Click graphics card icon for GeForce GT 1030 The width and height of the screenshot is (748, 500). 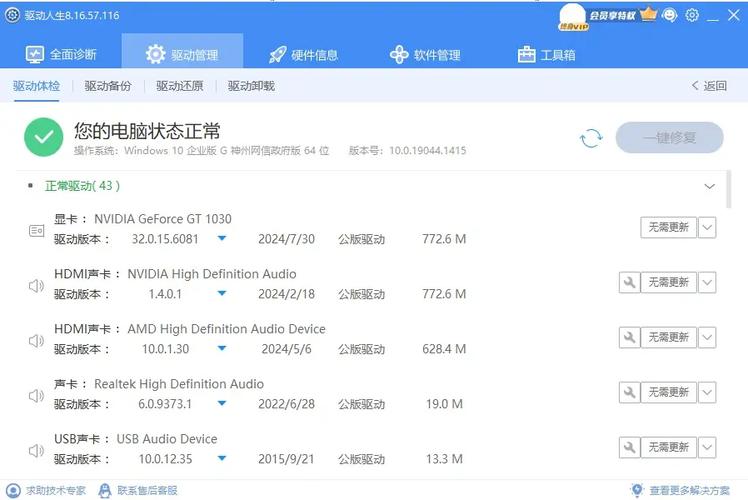click(37, 231)
